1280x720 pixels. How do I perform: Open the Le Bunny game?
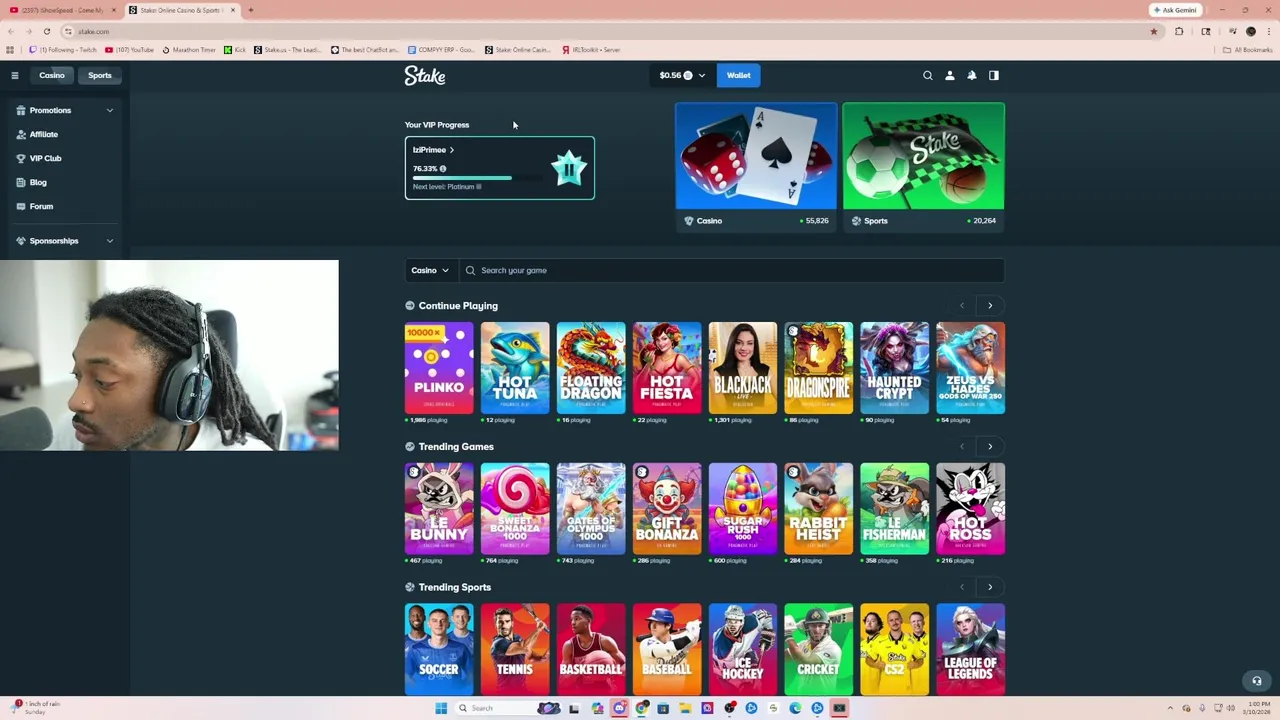coord(439,509)
